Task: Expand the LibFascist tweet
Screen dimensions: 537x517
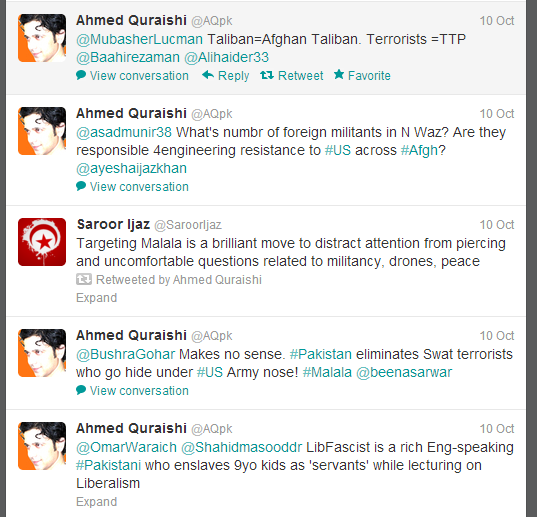Action: pyautogui.click(x=97, y=502)
